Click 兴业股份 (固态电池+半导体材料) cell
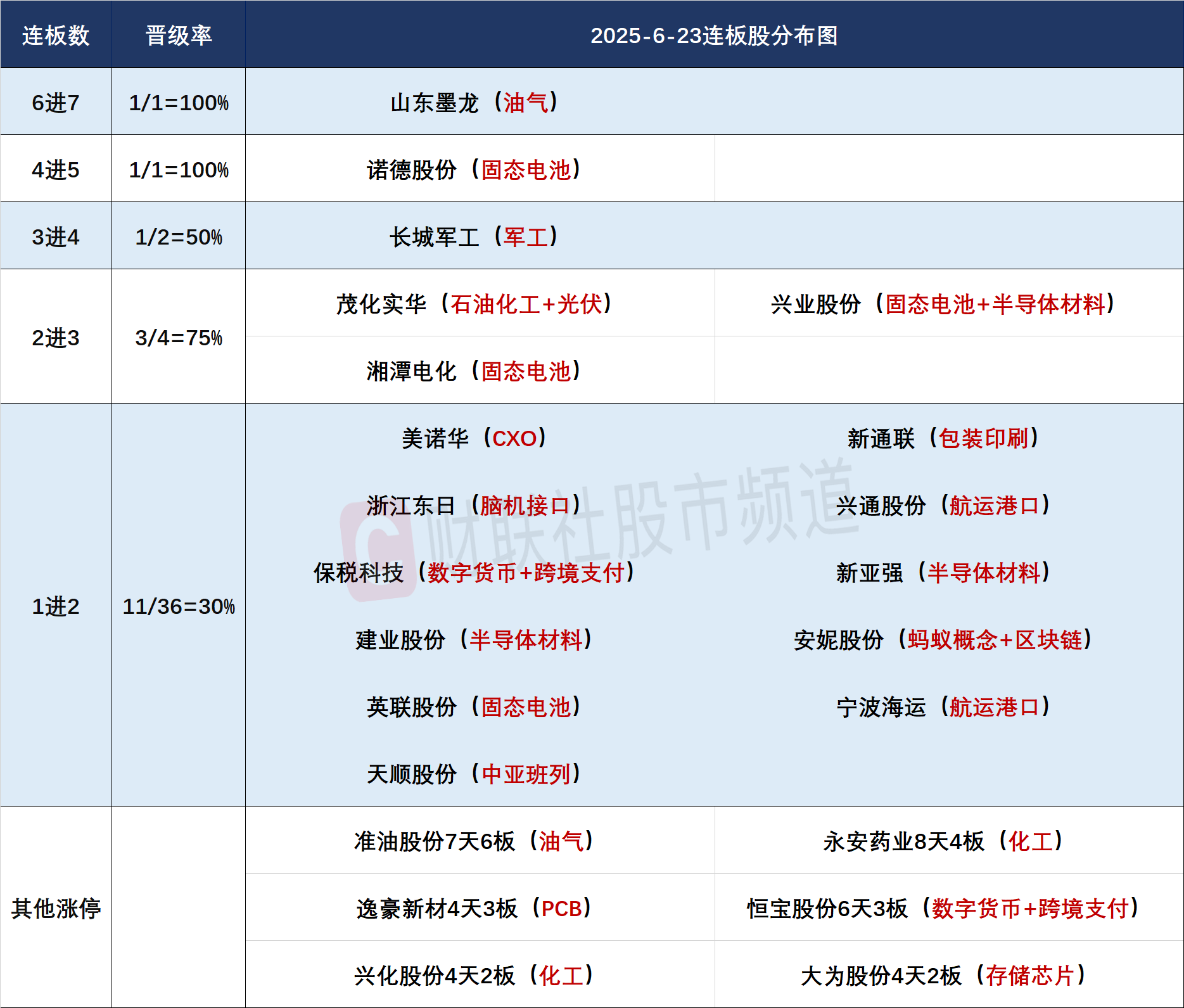The image size is (1184, 1008). pyautogui.click(x=943, y=303)
